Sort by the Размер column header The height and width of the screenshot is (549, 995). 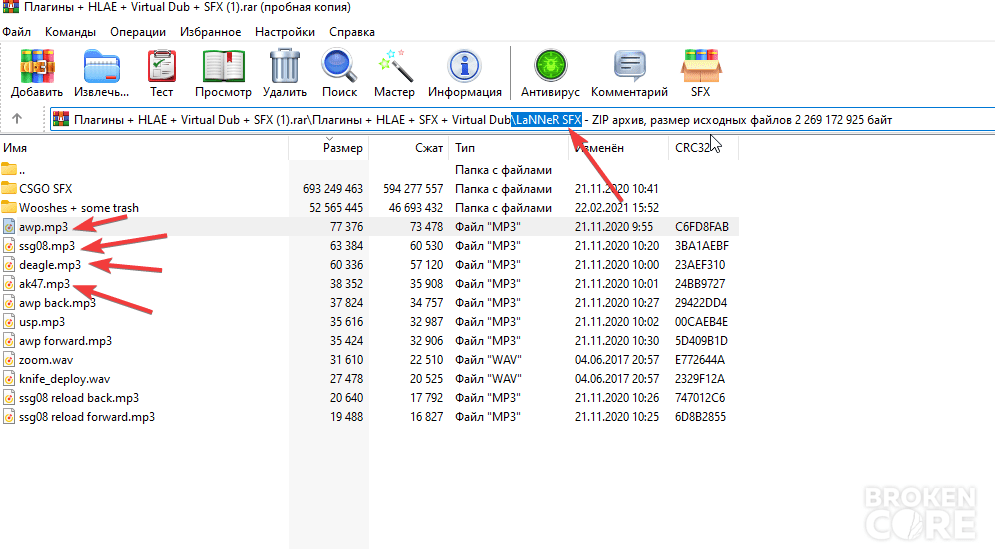329,148
